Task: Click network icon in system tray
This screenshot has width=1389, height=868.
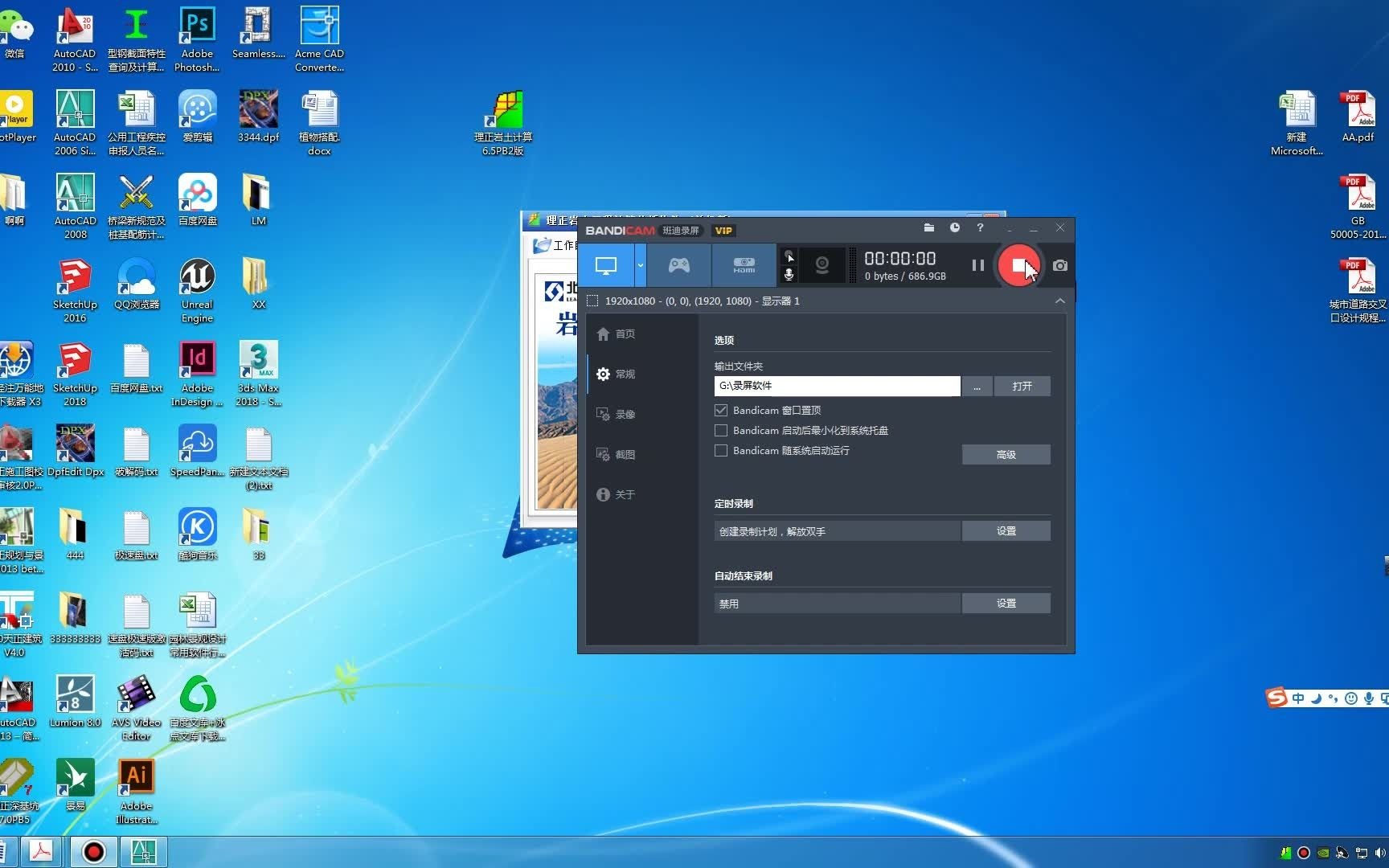Action: click(x=1362, y=853)
